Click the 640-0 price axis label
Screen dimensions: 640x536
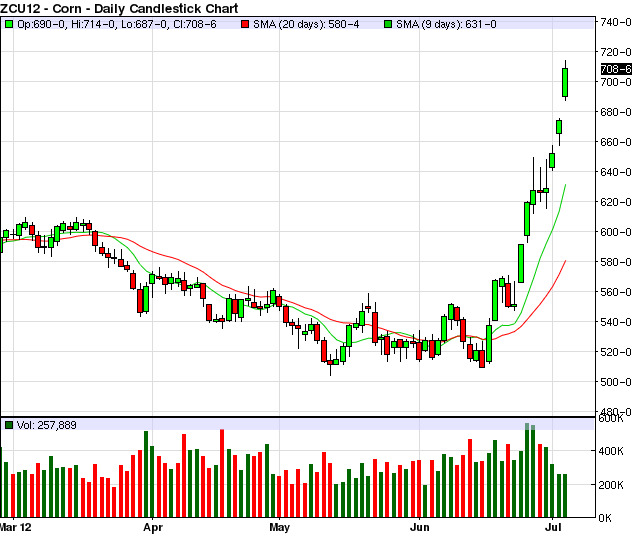[616, 172]
